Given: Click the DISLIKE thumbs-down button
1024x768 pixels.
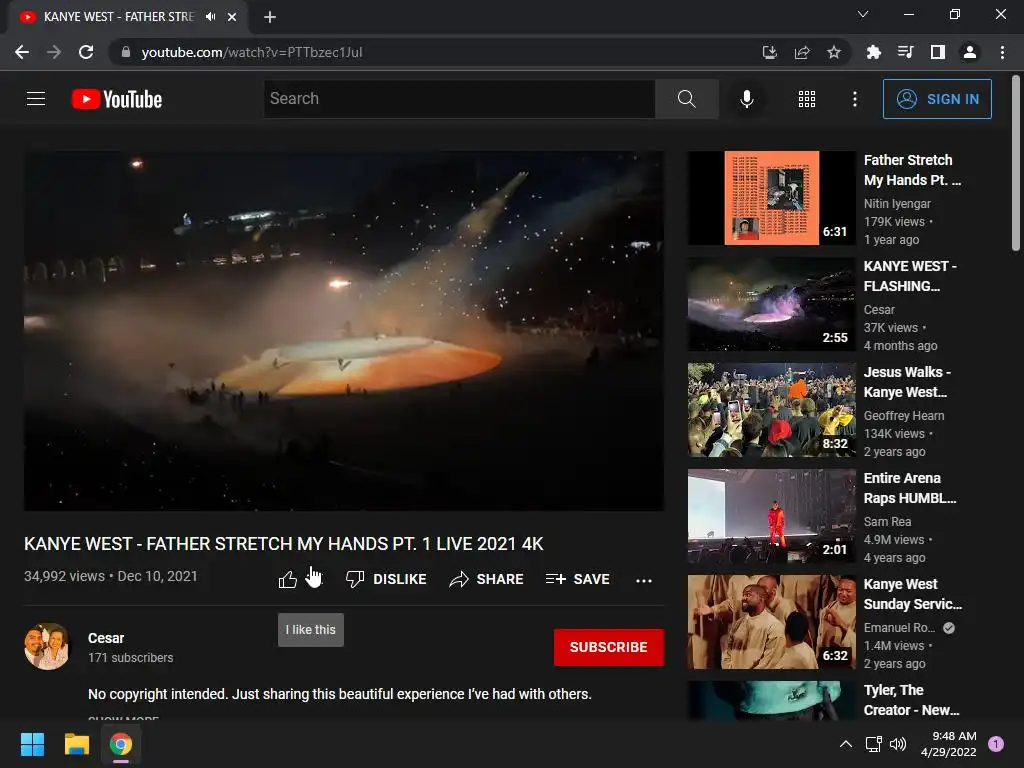Looking at the screenshot, I should click(386, 579).
